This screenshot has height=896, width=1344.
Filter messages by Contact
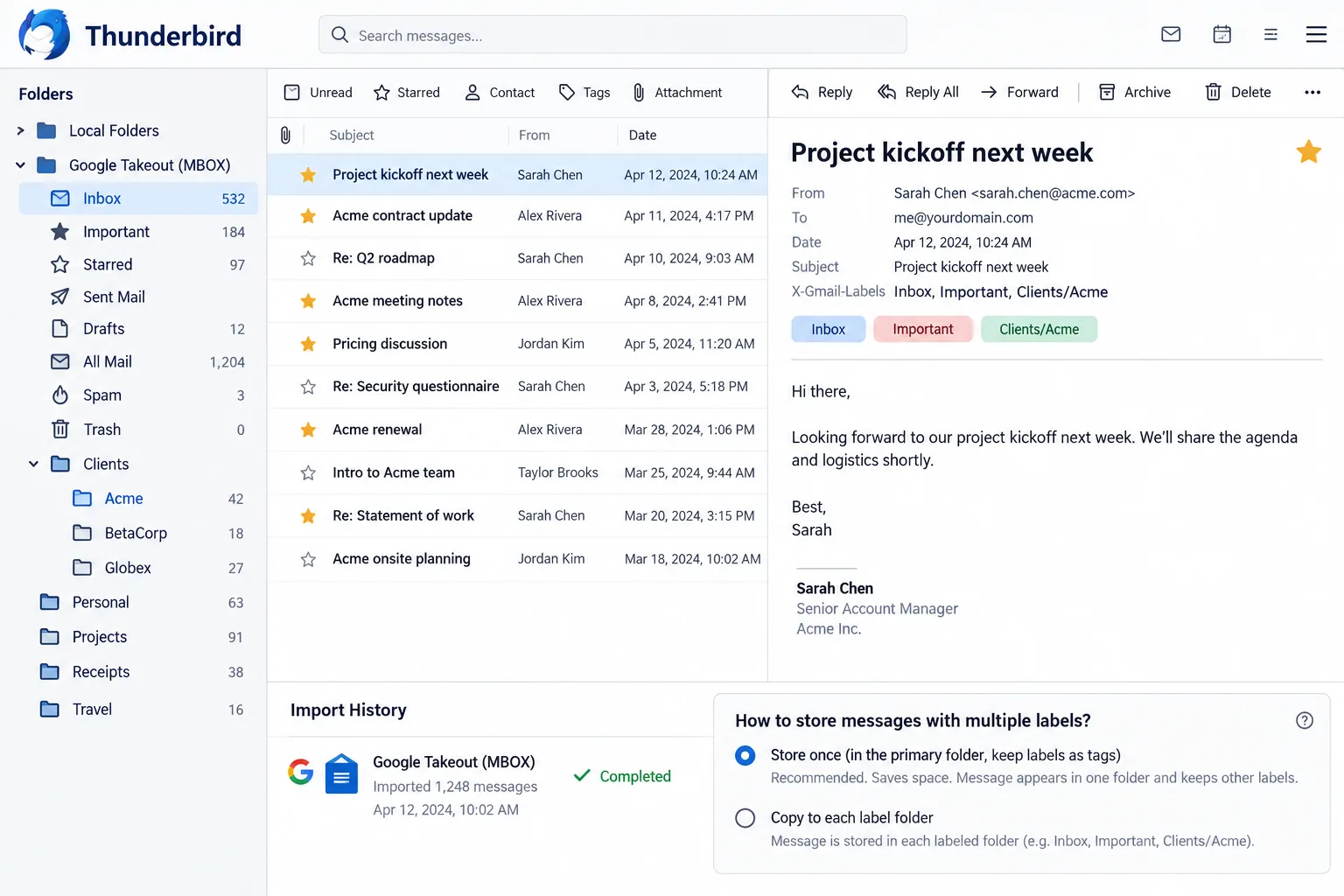500,93
